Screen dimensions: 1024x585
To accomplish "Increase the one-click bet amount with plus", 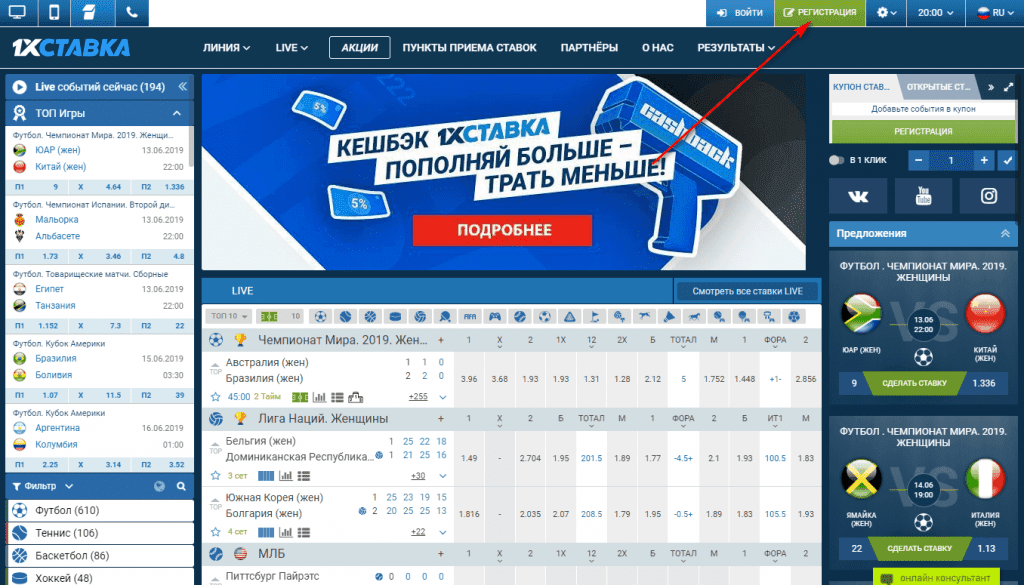I will point(984,160).
